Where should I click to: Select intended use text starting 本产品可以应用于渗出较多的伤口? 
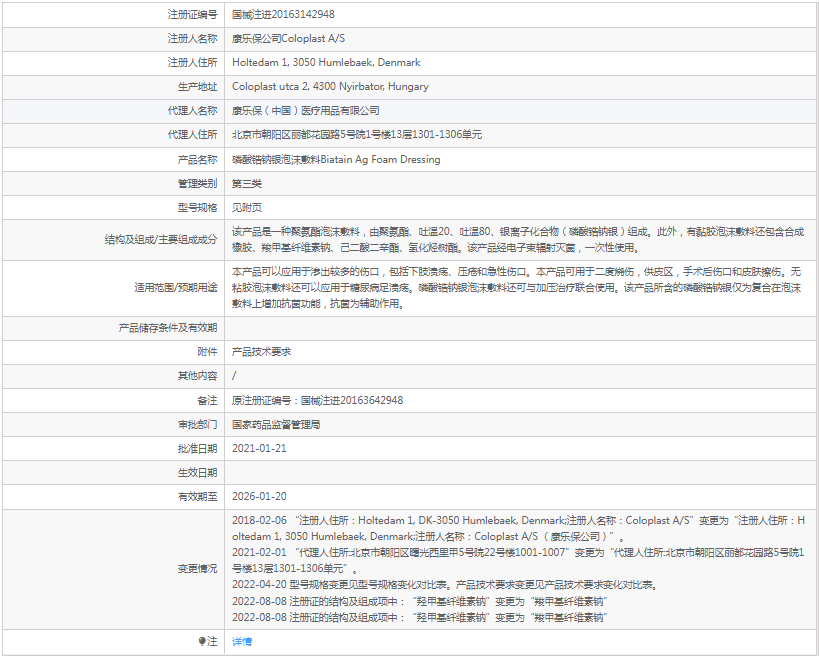click(516, 288)
